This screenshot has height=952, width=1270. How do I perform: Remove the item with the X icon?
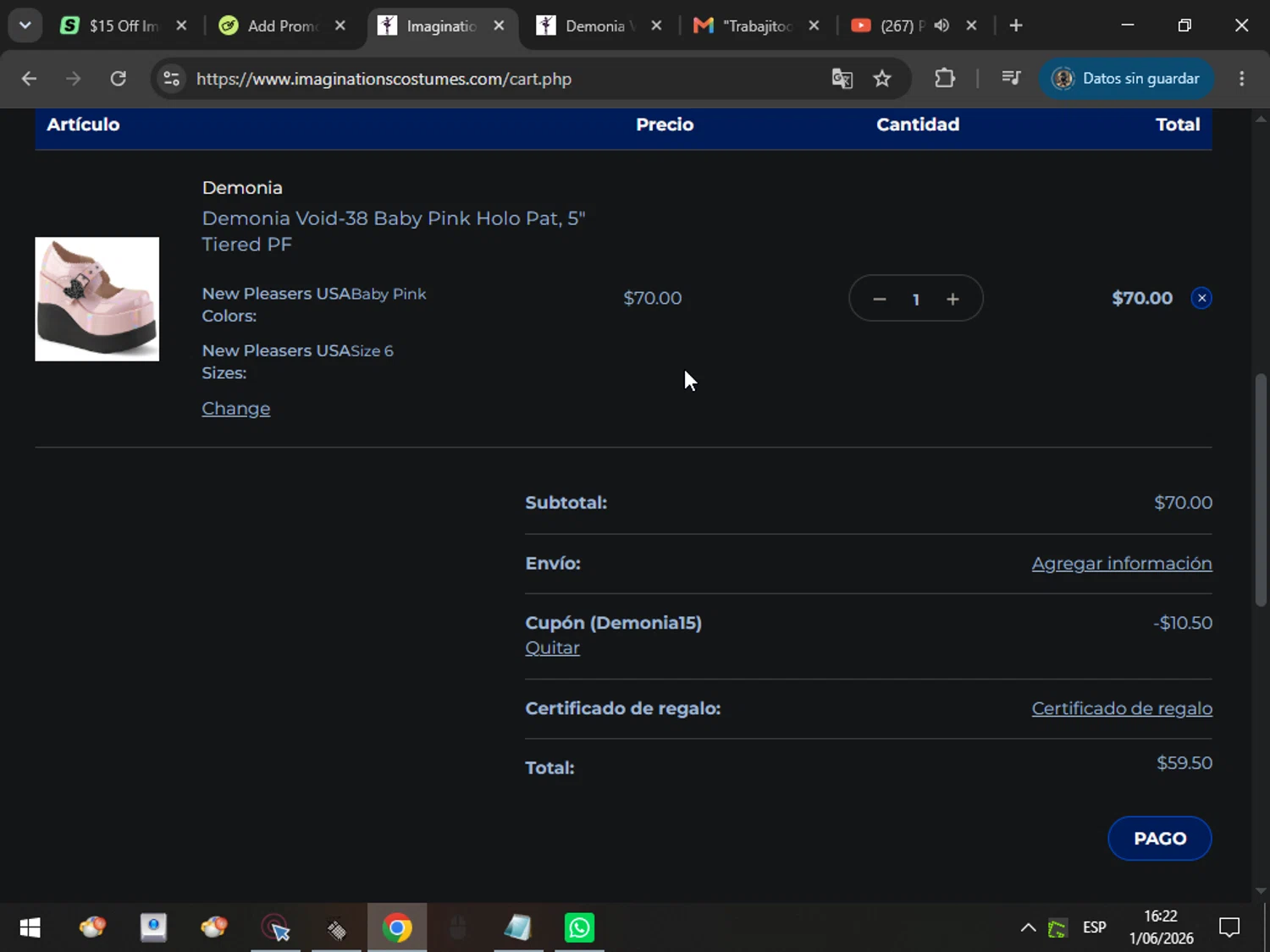1201,298
